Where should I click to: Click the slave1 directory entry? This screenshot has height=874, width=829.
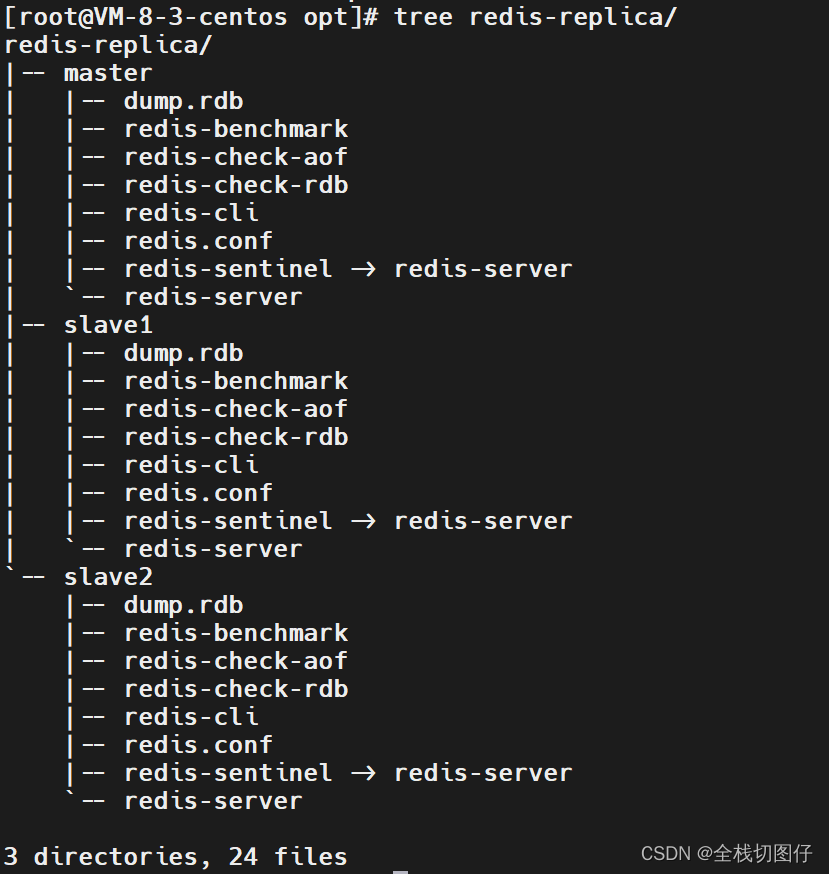click(108, 325)
